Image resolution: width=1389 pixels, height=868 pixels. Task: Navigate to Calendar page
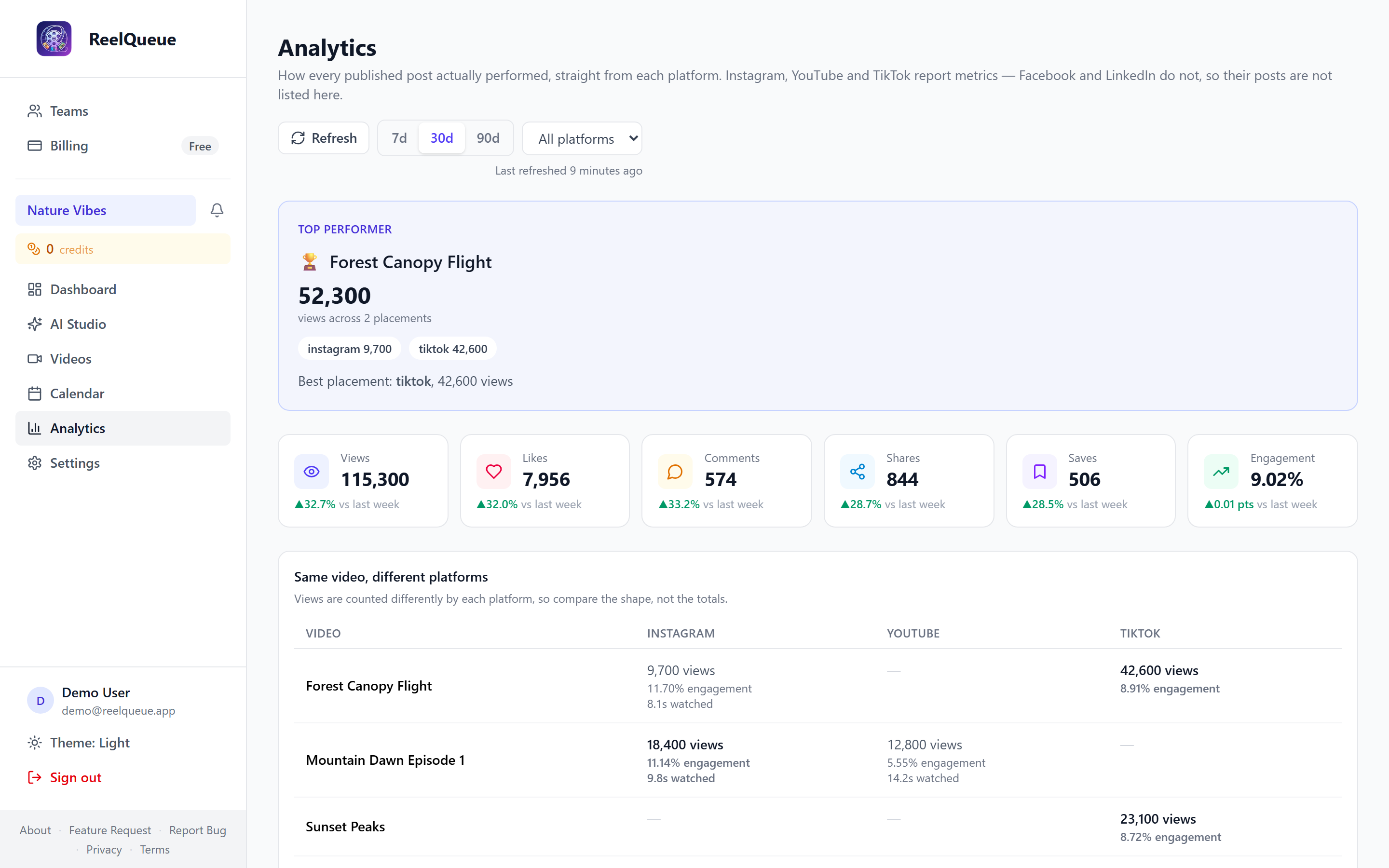click(123, 393)
